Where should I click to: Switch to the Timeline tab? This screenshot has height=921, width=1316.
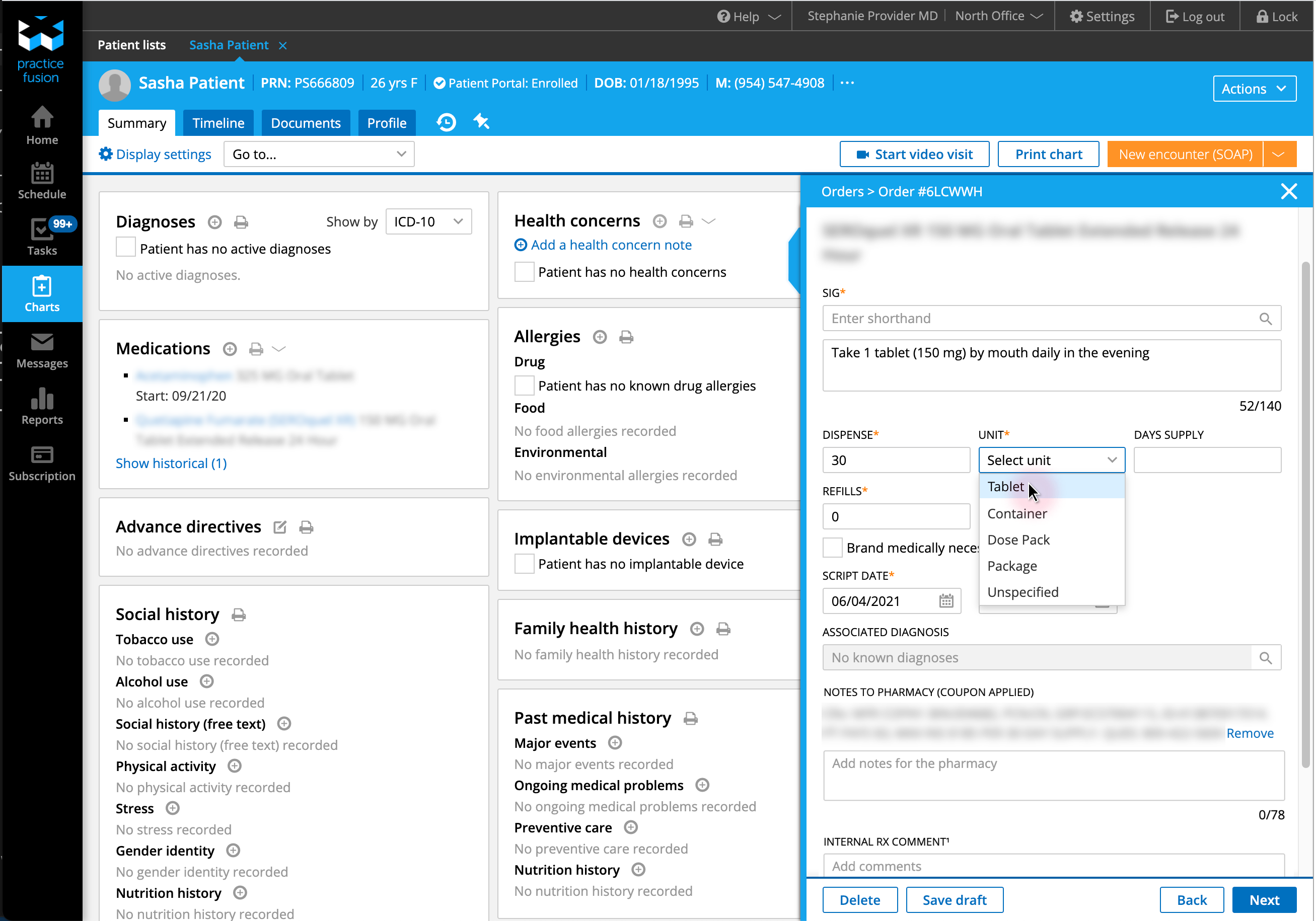218,123
